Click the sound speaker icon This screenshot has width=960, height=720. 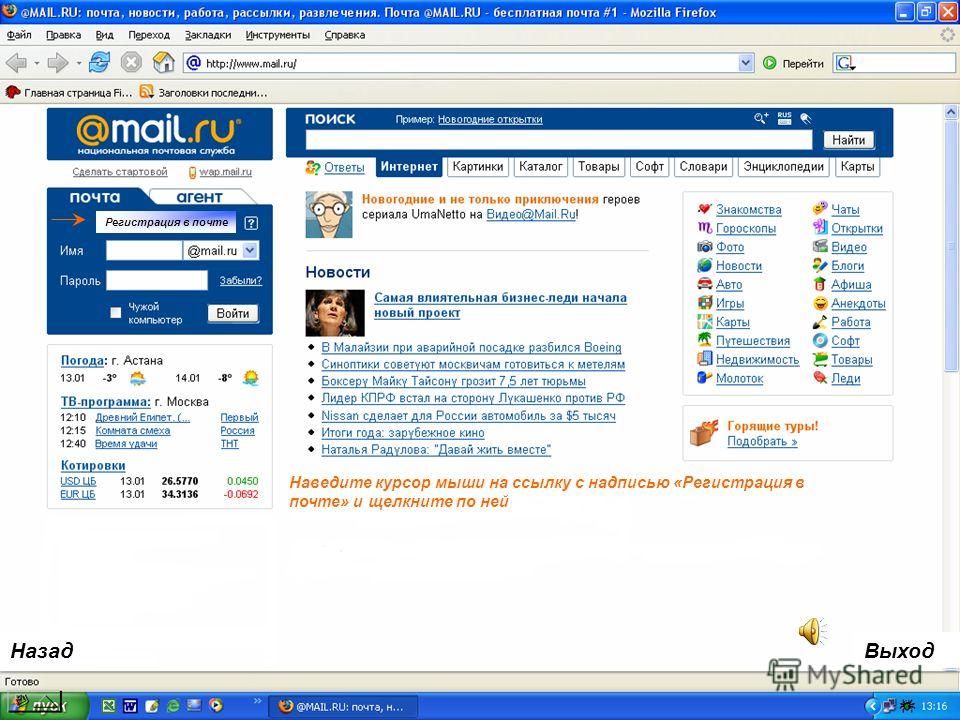tap(812, 632)
